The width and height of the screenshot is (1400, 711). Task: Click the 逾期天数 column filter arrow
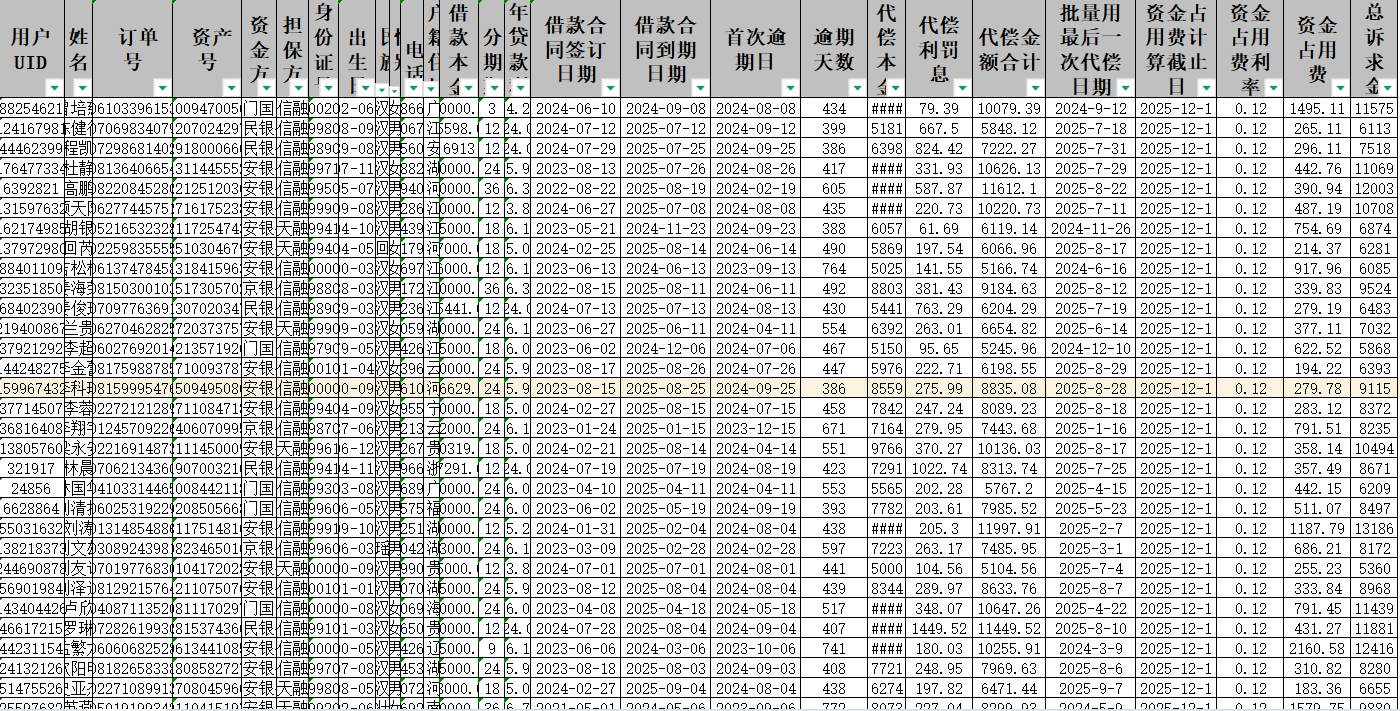point(856,87)
